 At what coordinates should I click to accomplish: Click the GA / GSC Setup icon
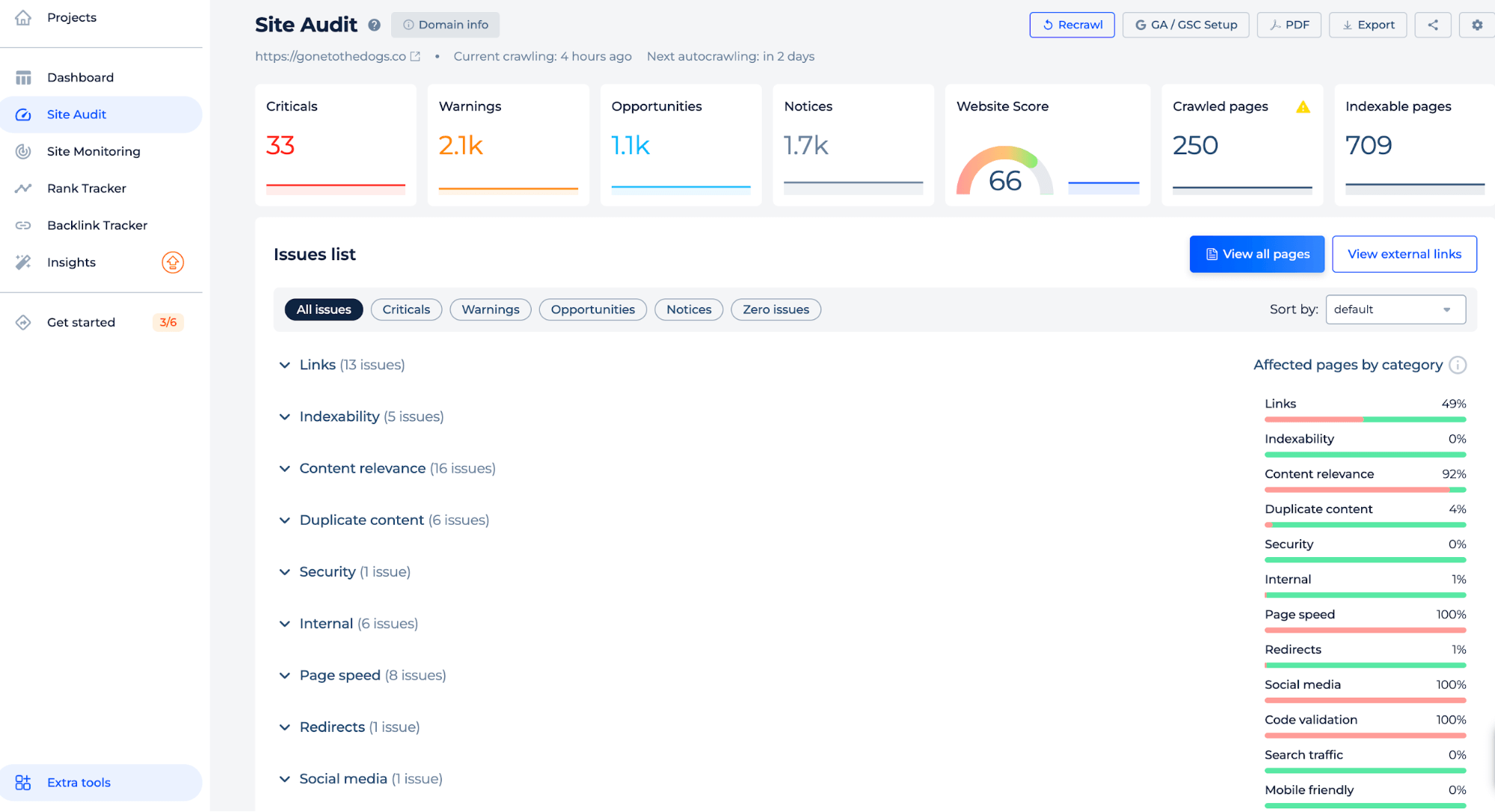click(1185, 24)
